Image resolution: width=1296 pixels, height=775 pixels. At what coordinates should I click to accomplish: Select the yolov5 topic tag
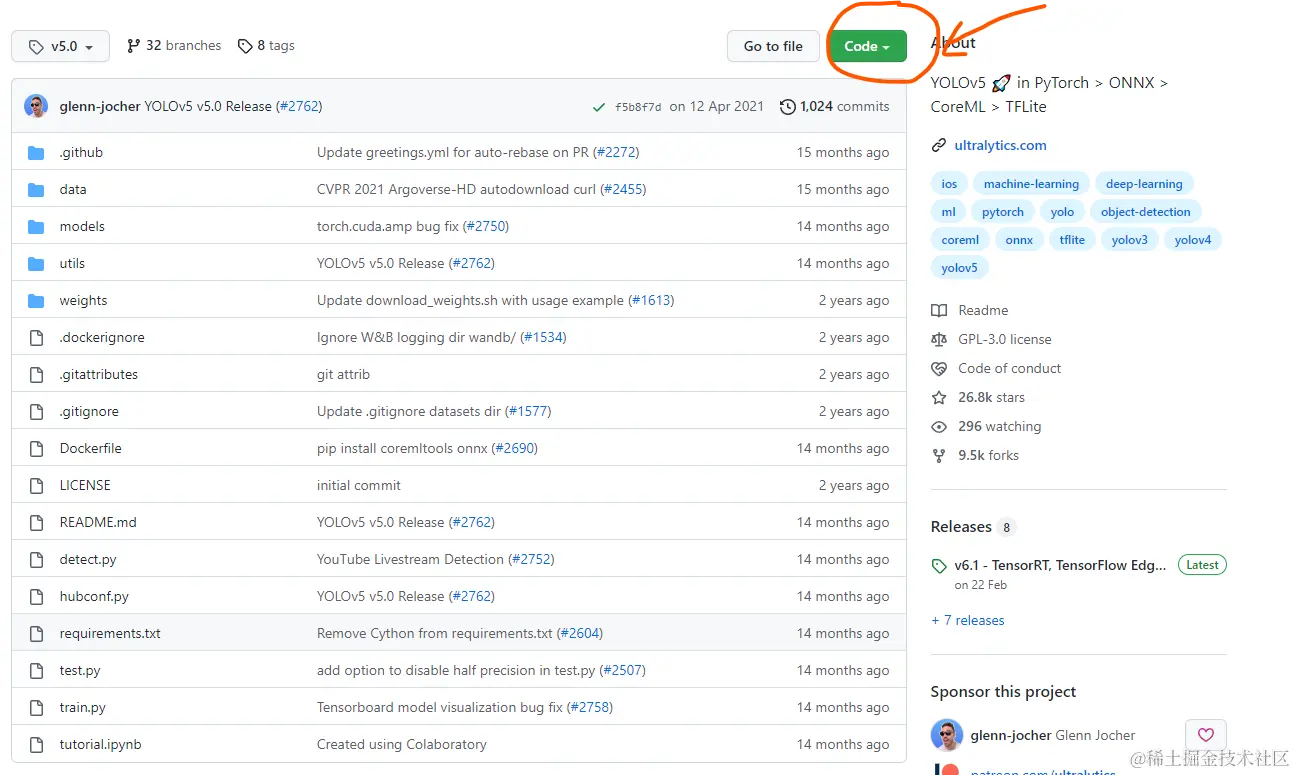959,268
